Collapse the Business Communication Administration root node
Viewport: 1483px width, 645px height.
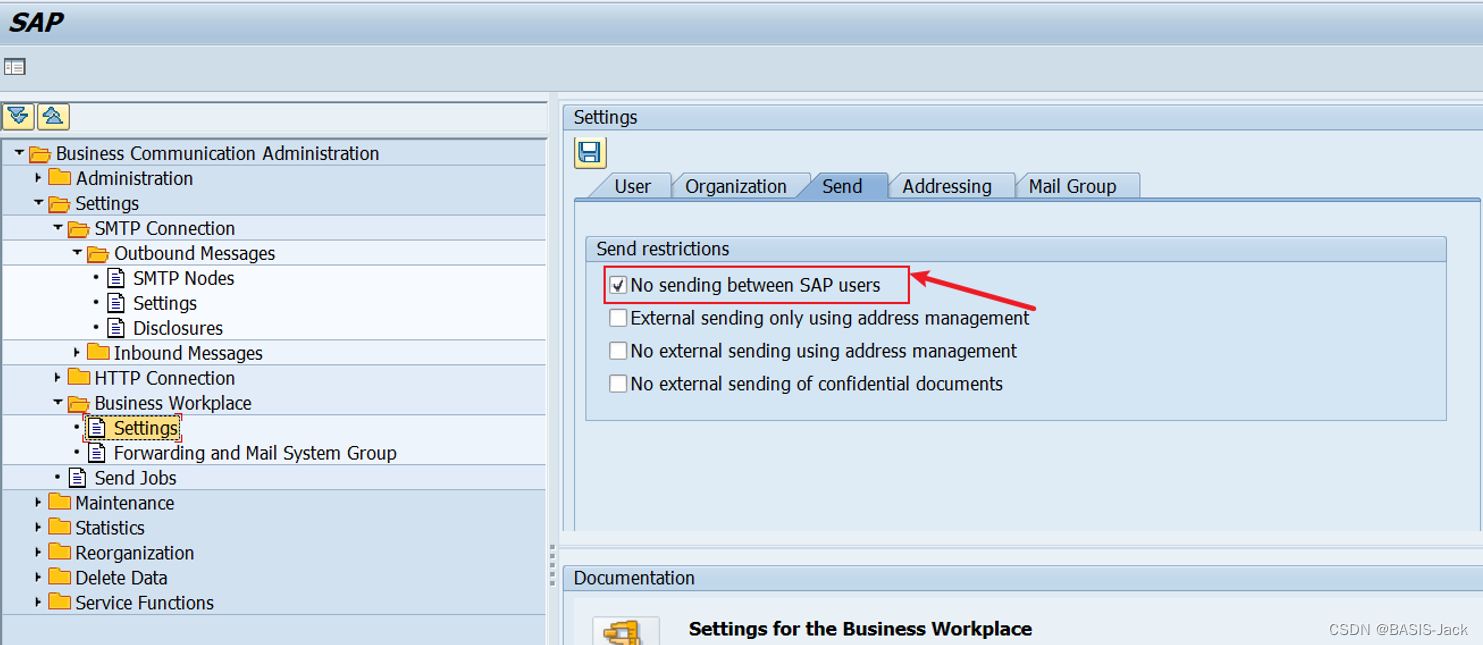point(19,153)
